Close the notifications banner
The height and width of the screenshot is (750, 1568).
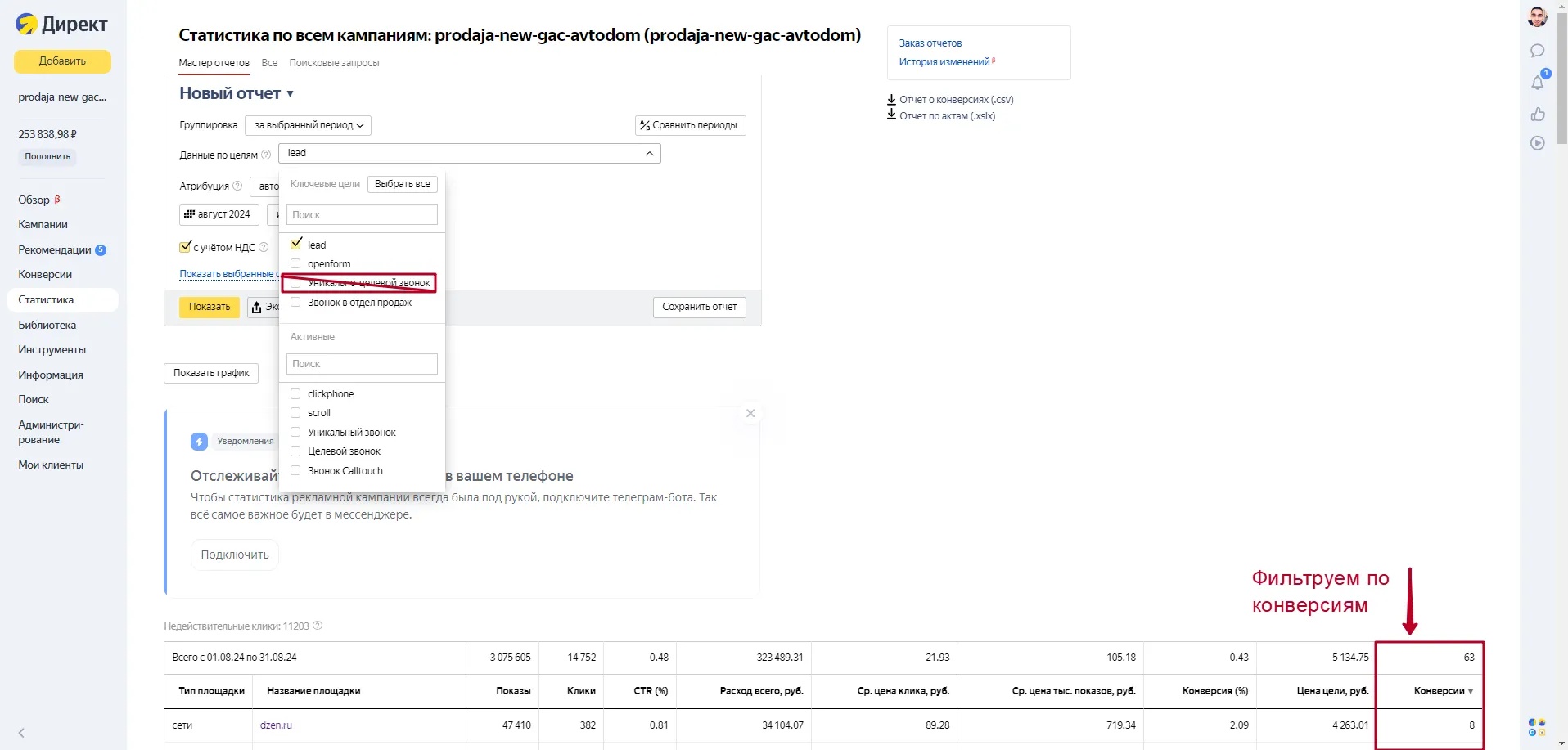(x=750, y=413)
